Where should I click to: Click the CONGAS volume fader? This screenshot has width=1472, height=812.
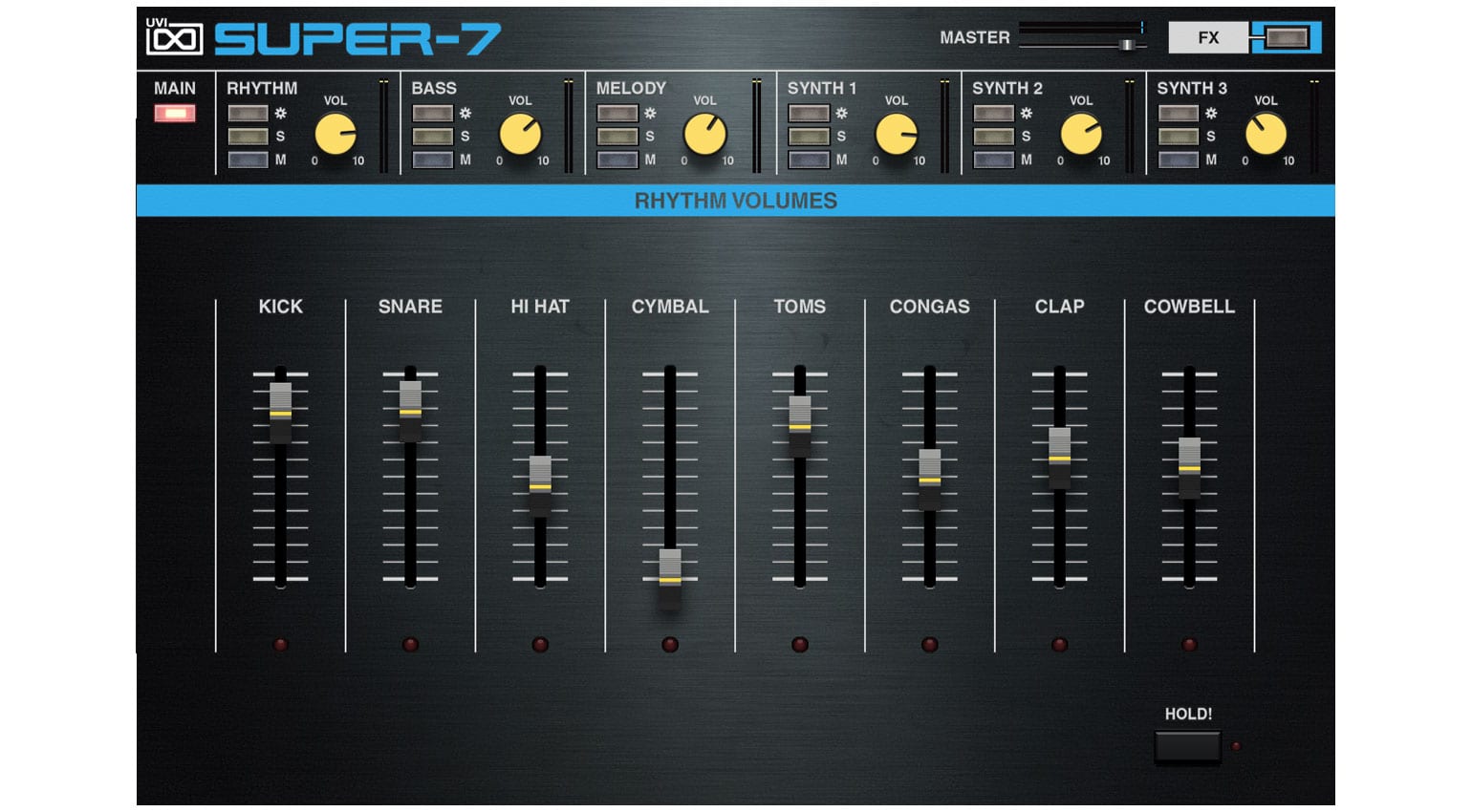coord(930,479)
